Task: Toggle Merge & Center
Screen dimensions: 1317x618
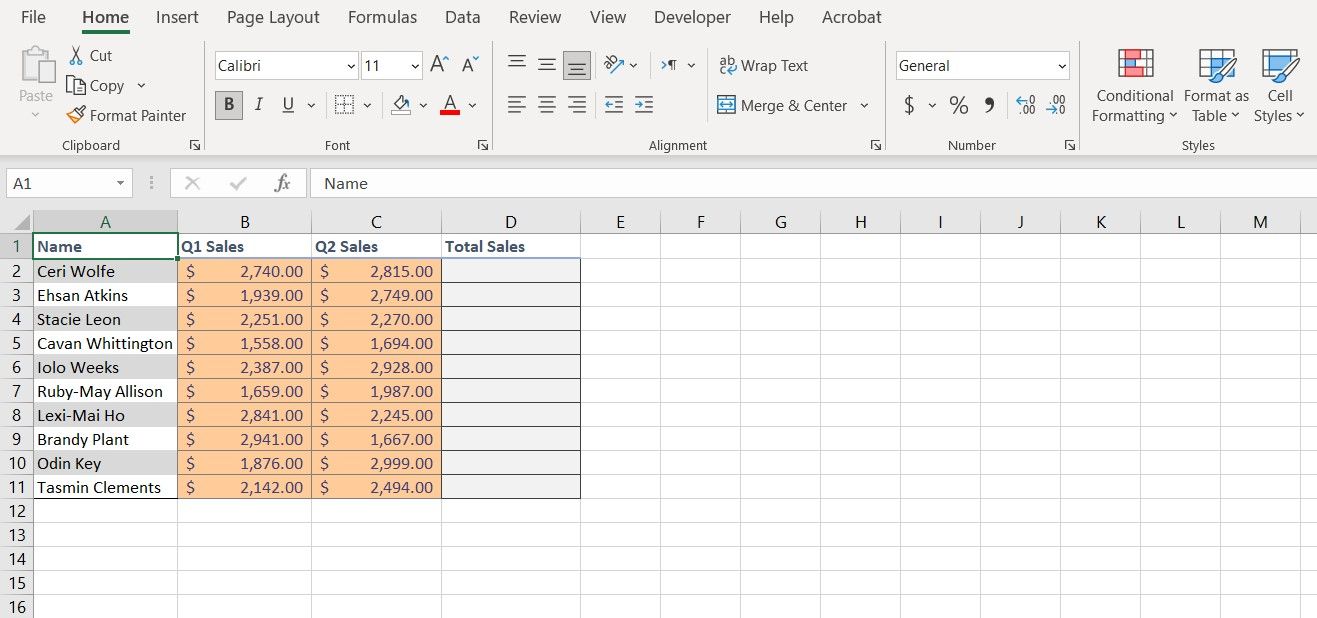Action: pyautogui.click(x=782, y=105)
